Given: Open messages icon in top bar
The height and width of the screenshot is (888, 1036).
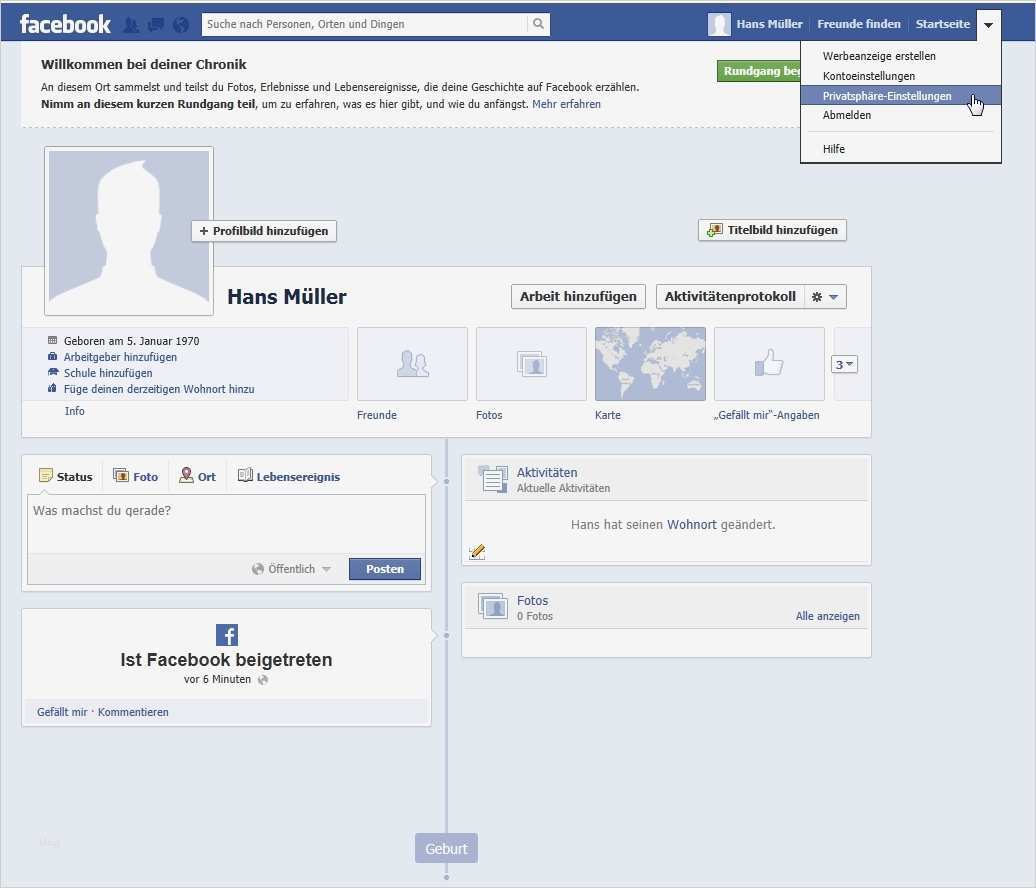Looking at the screenshot, I should pos(156,25).
